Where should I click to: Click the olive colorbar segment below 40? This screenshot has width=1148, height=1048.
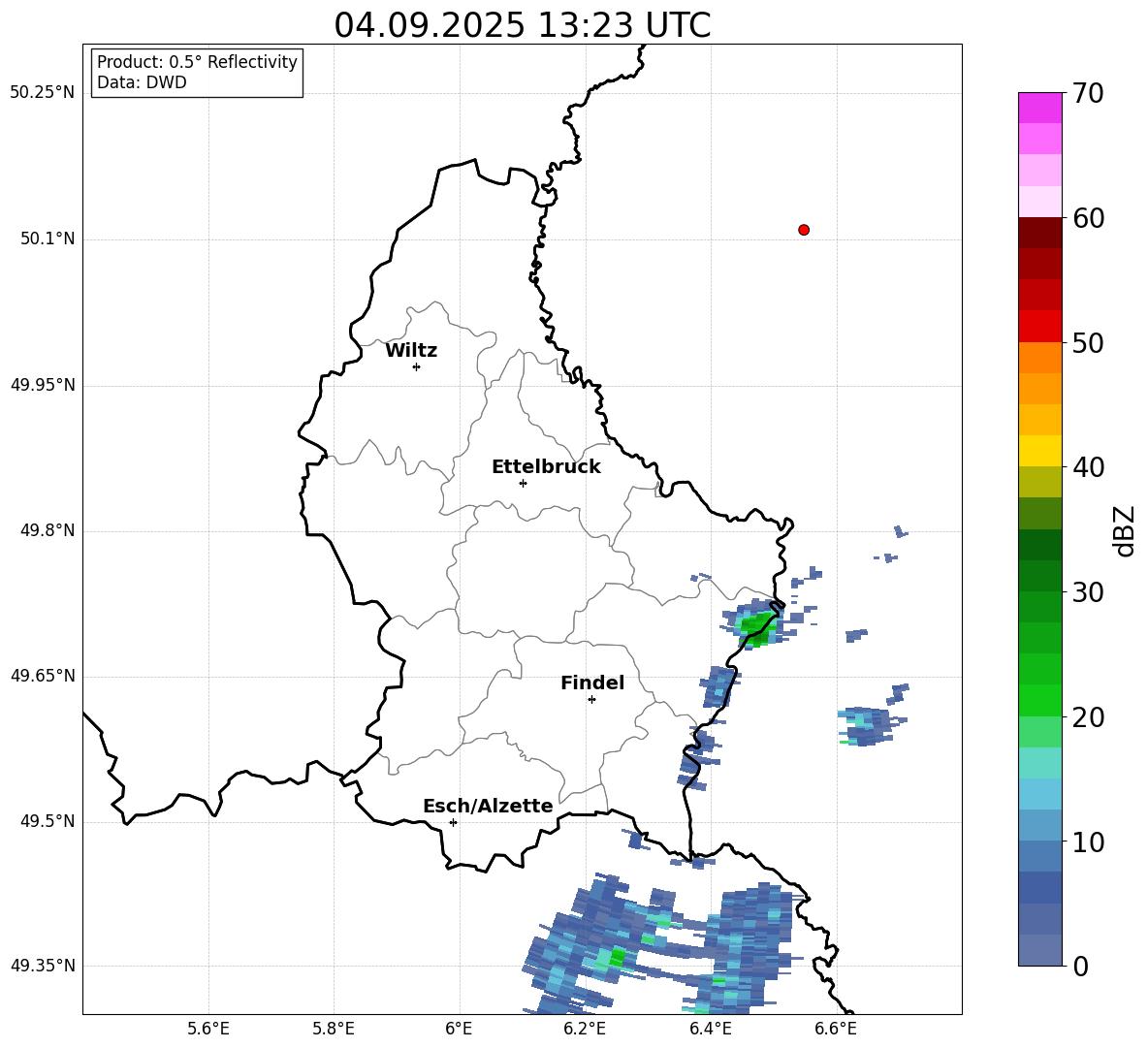point(1039,482)
